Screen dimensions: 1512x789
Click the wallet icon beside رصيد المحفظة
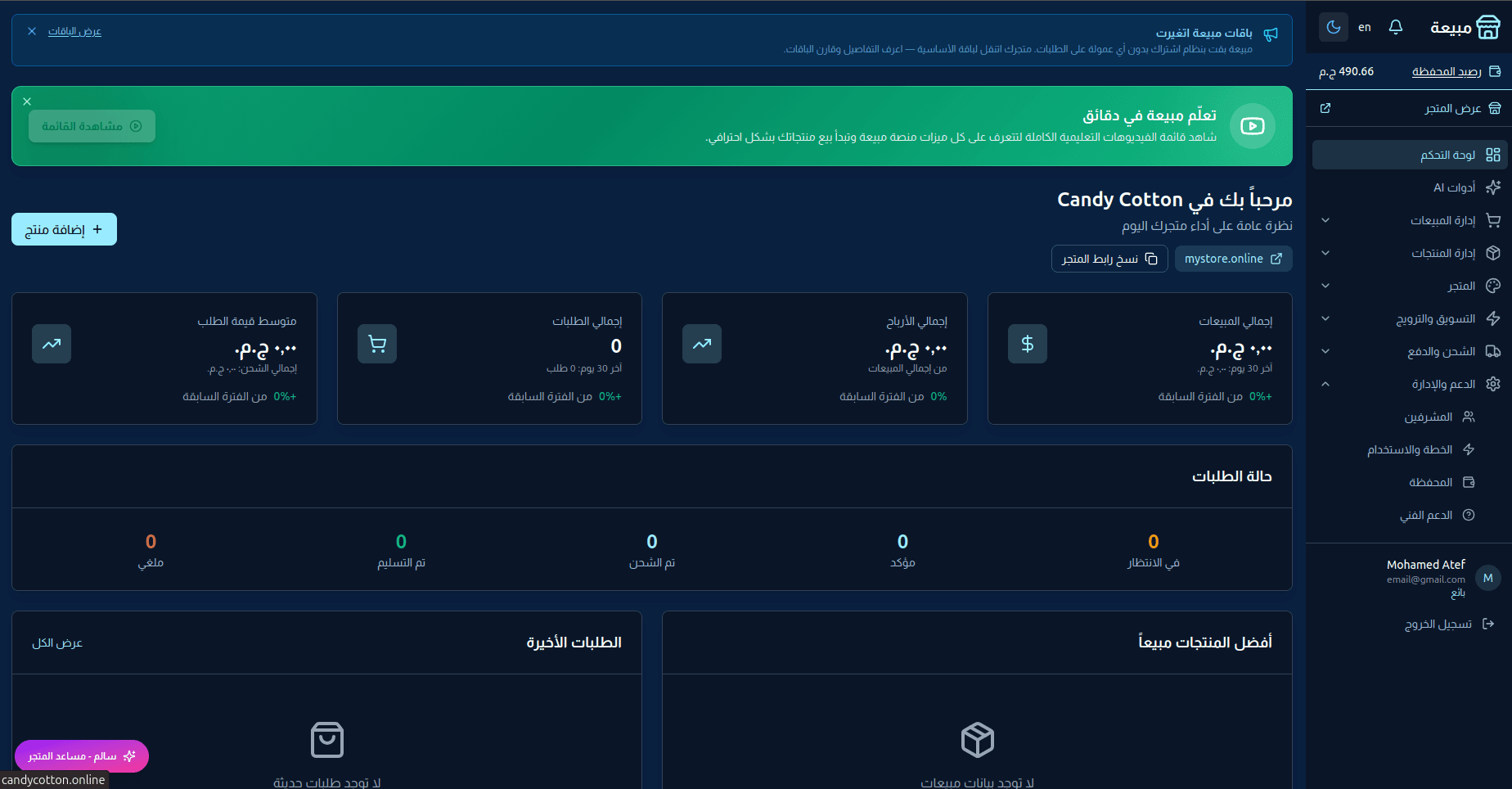coord(1495,71)
